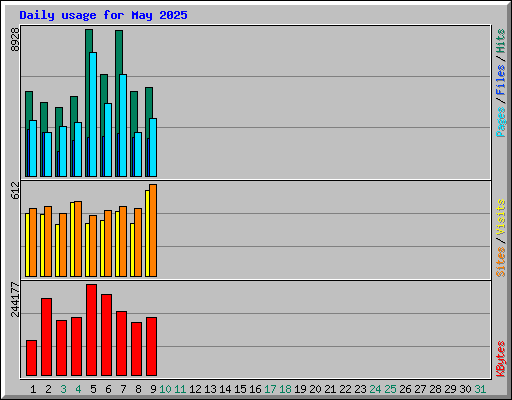The height and width of the screenshot is (400, 512).
Task: Click day 24 on the x-axis
Action: coord(375,389)
